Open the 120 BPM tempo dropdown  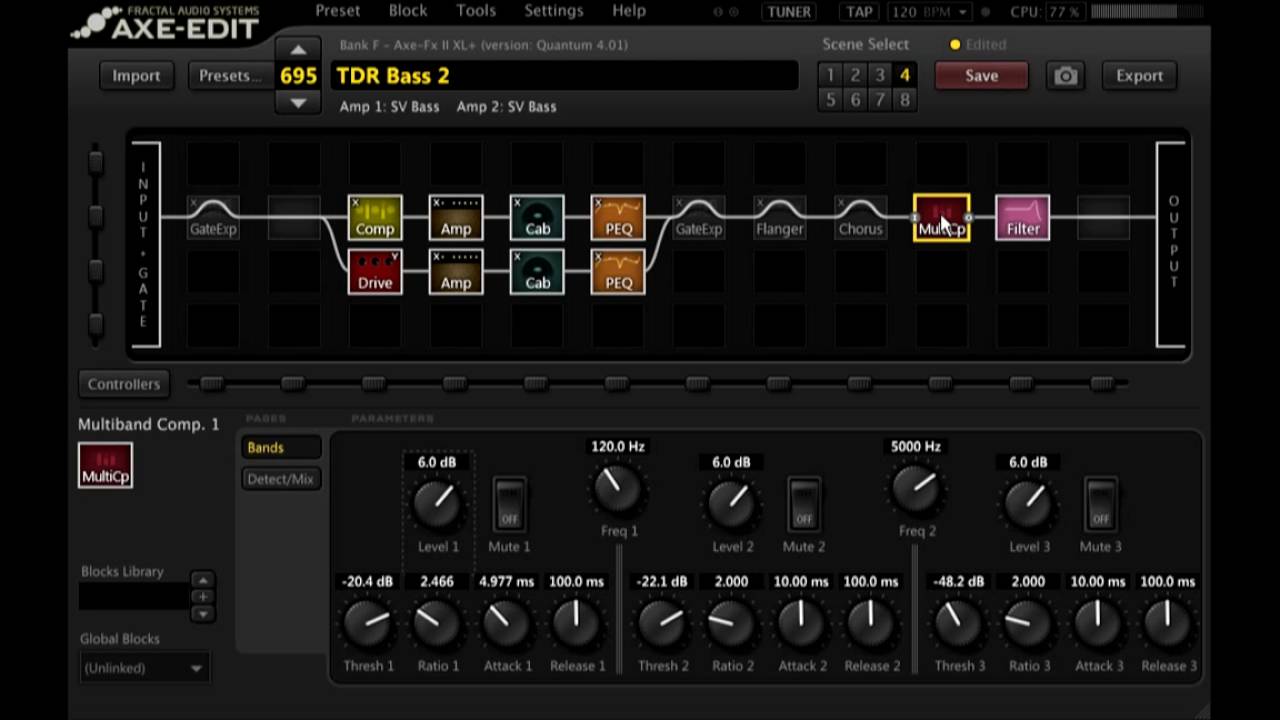[929, 12]
